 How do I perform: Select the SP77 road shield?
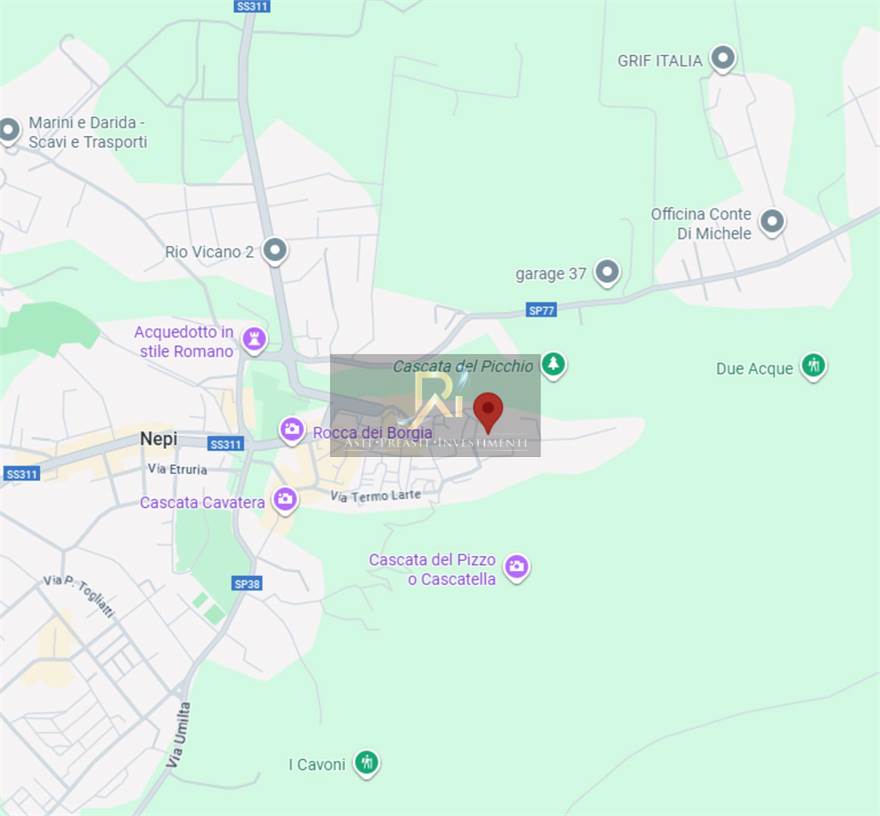click(541, 310)
